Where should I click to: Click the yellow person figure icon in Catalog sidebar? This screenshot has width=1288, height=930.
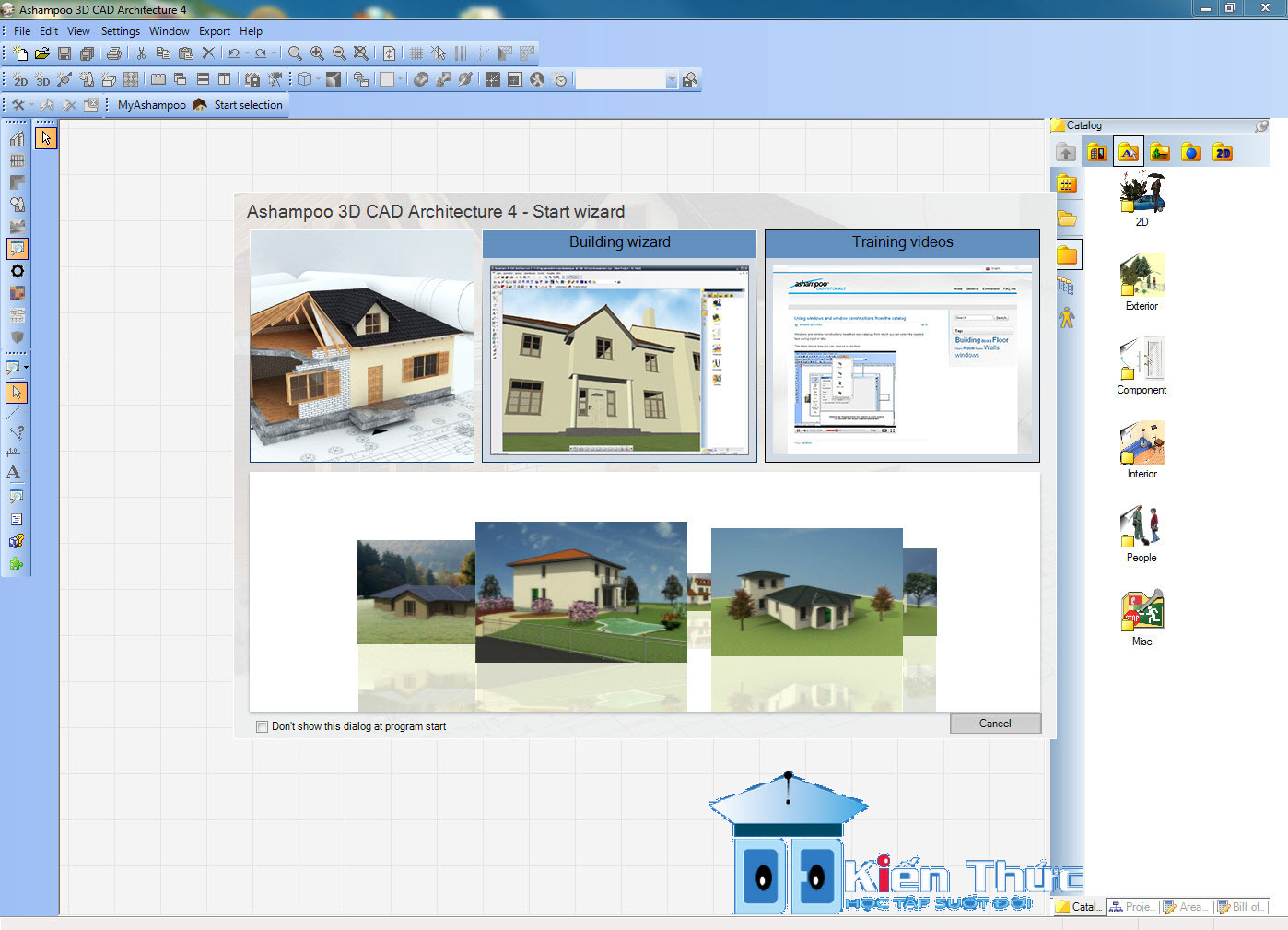[x=1066, y=318]
